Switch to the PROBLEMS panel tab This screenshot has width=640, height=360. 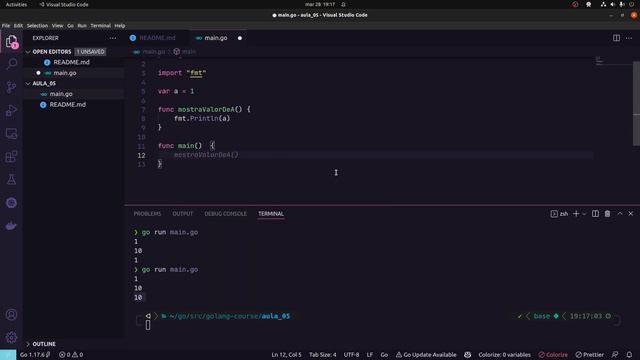(x=147, y=213)
